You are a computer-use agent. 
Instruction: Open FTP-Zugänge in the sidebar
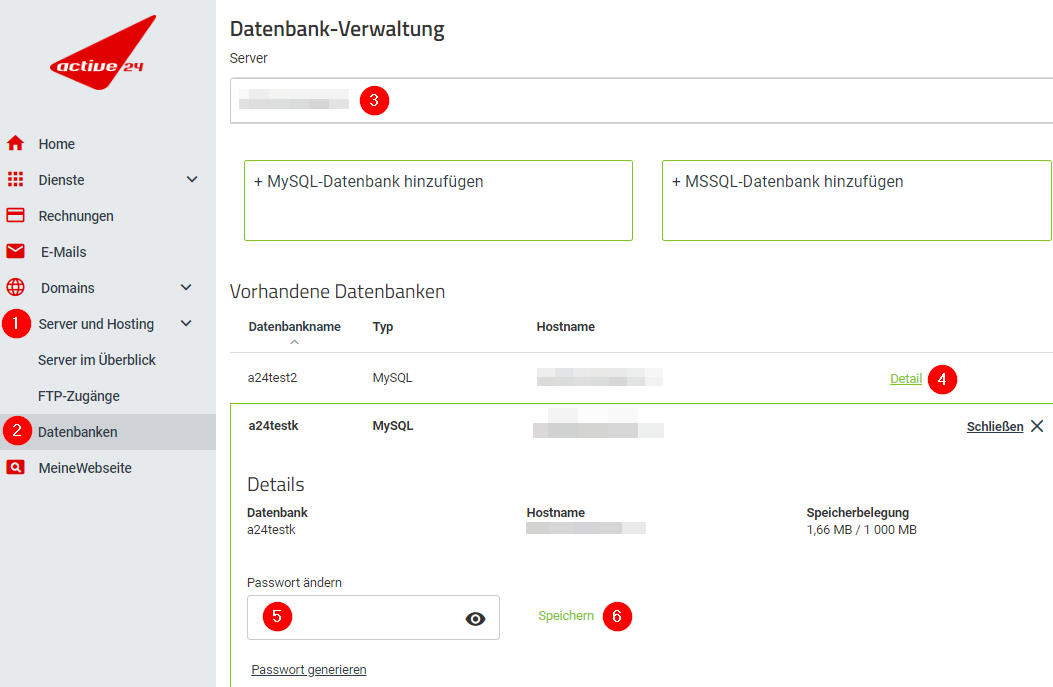click(79, 396)
